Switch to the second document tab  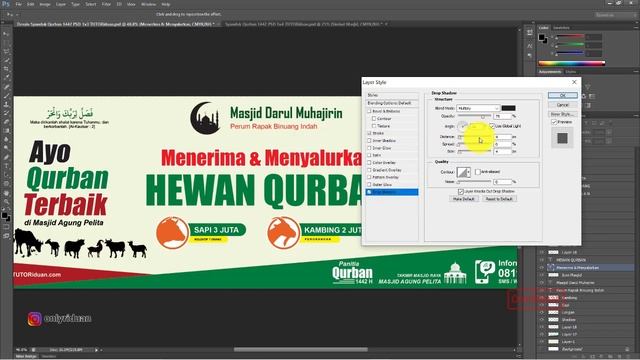click(x=306, y=24)
